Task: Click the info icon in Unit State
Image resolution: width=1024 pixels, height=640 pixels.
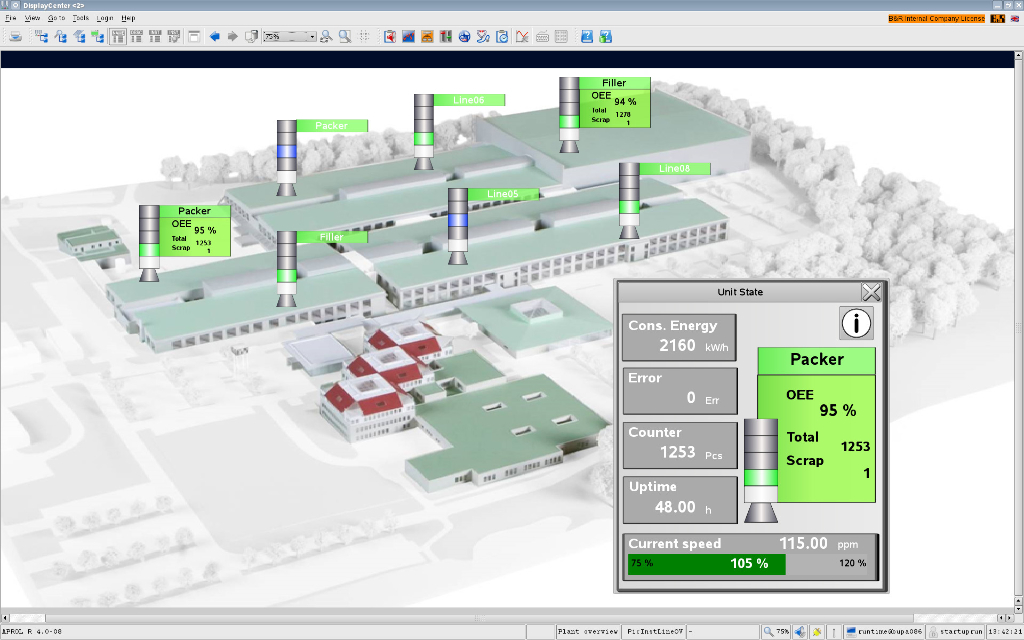Action: click(857, 323)
